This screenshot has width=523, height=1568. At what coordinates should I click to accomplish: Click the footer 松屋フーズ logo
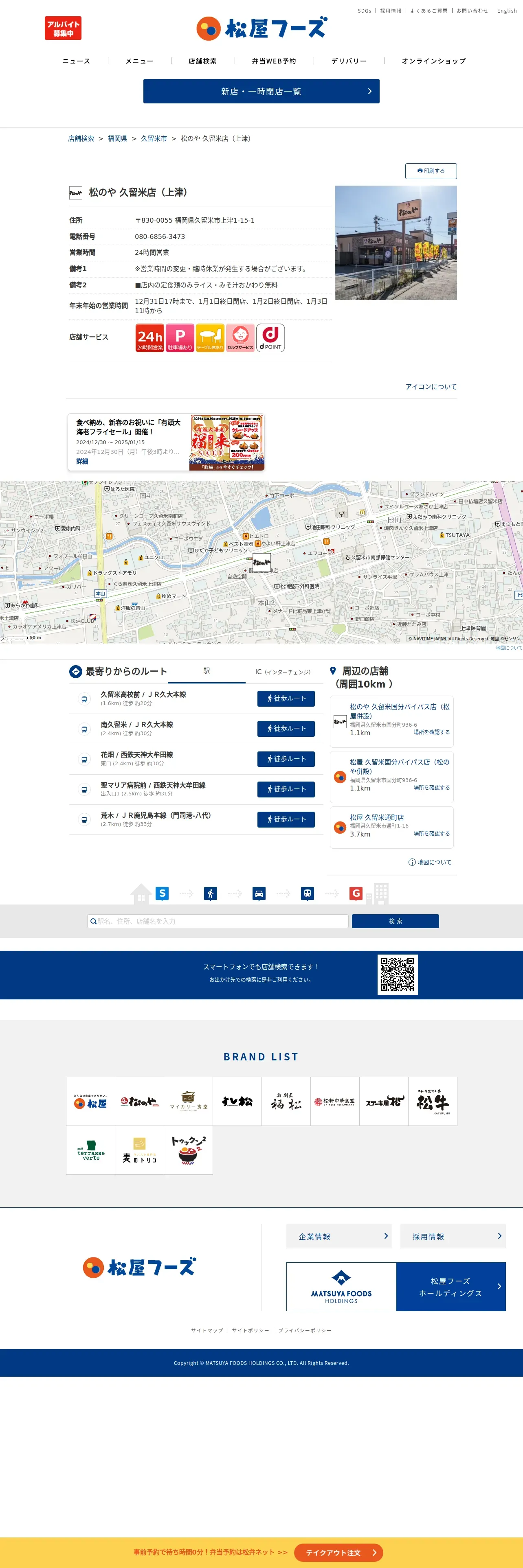[139, 1267]
